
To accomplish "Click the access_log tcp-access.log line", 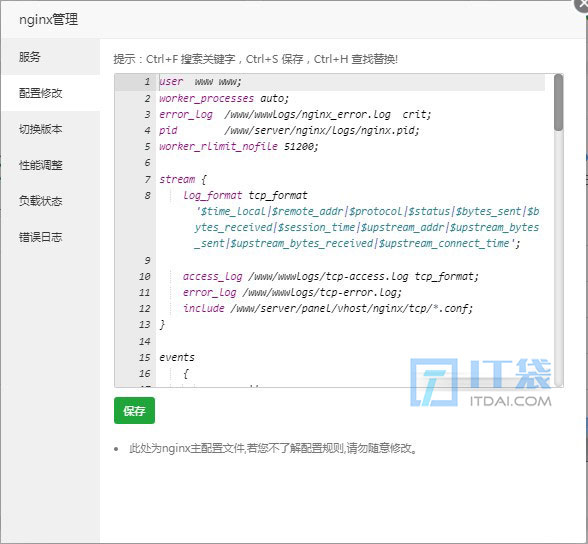I will coord(331,277).
